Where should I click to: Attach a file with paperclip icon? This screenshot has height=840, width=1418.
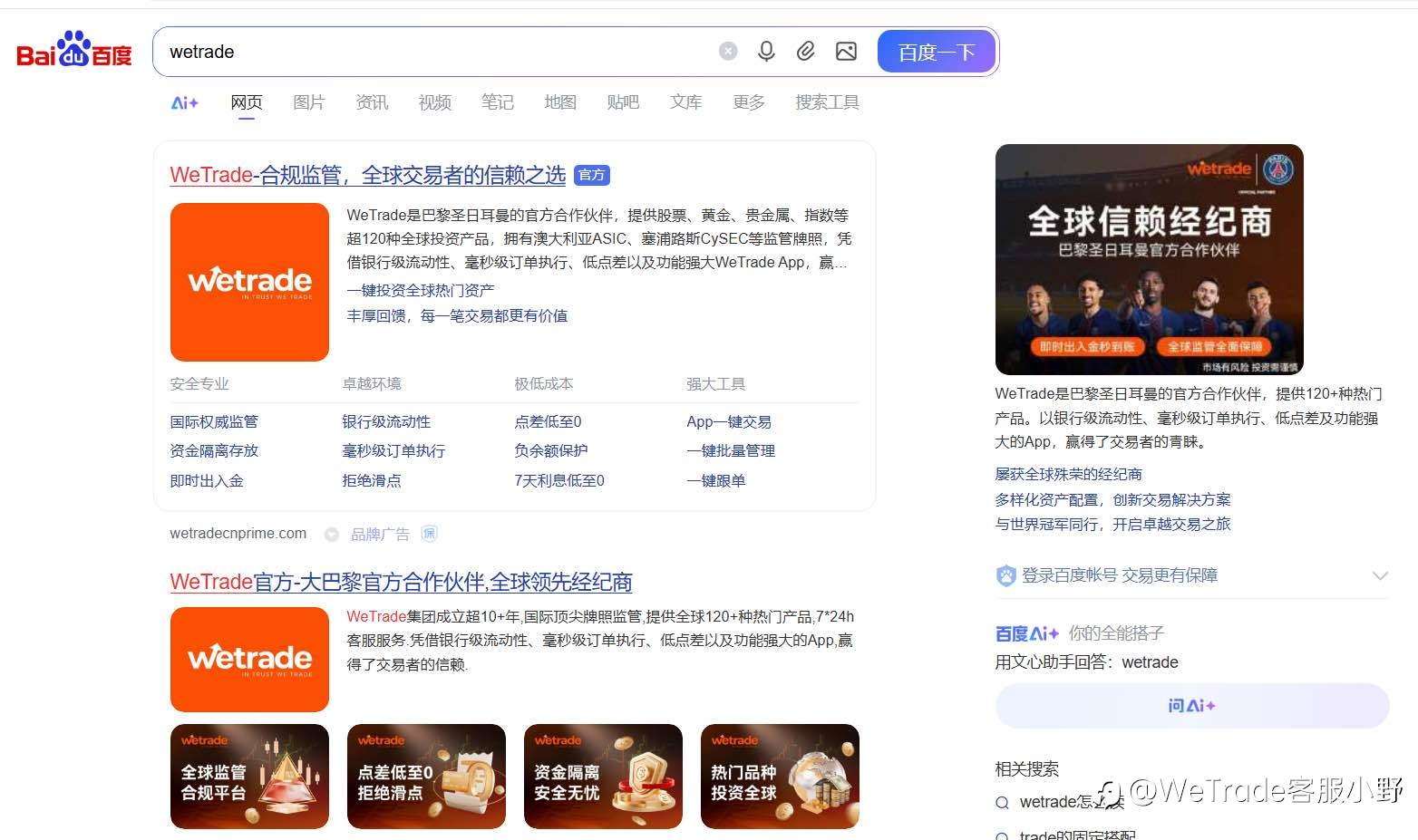pyautogui.click(x=806, y=52)
